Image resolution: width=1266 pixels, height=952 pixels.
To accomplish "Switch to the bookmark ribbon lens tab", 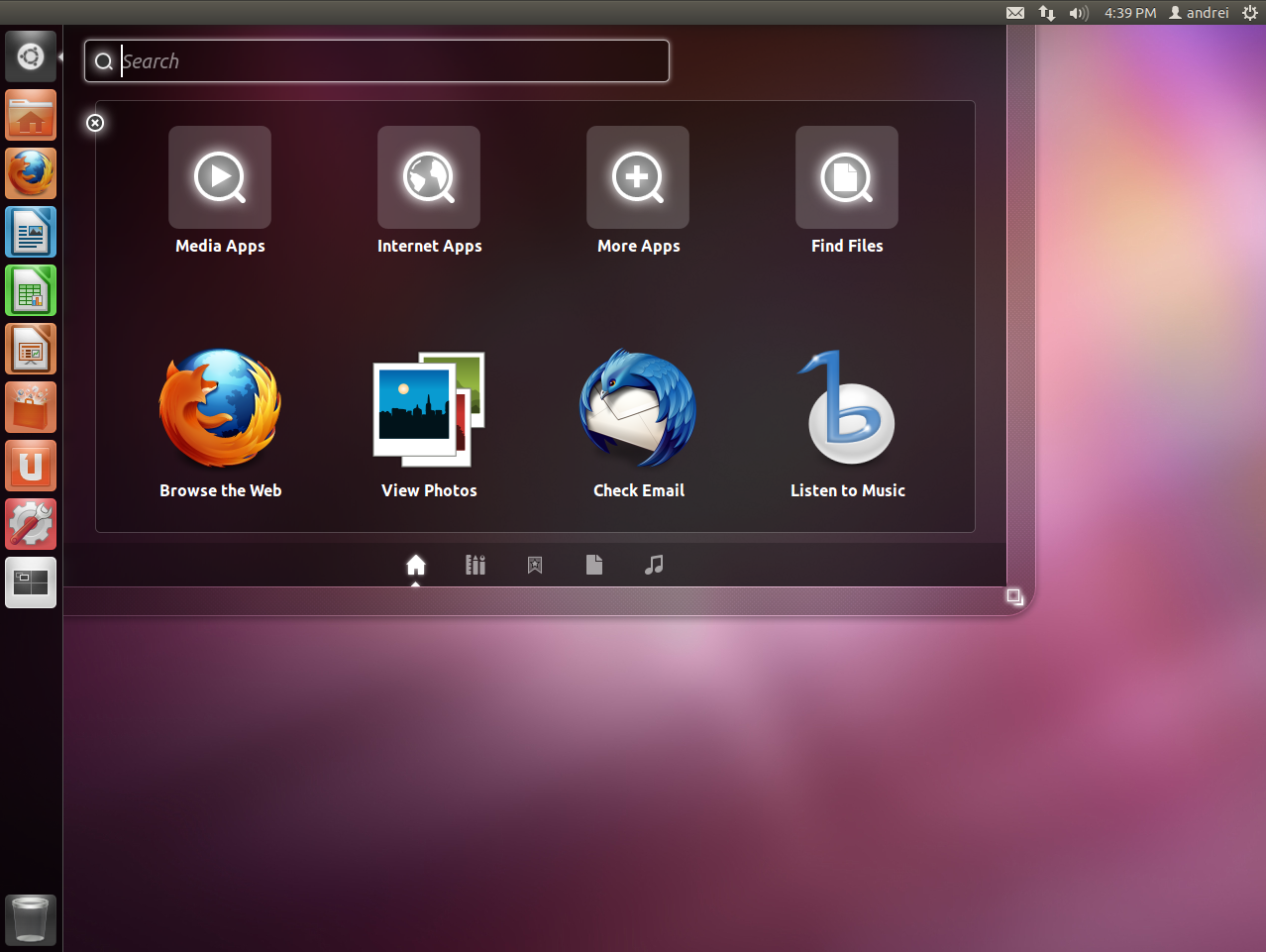I will (535, 565).
